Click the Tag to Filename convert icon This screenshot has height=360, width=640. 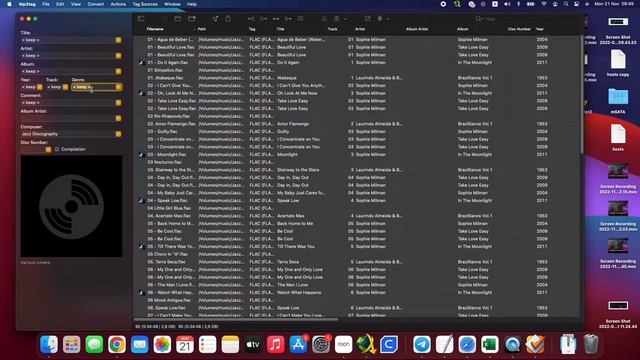coord(251,19)
